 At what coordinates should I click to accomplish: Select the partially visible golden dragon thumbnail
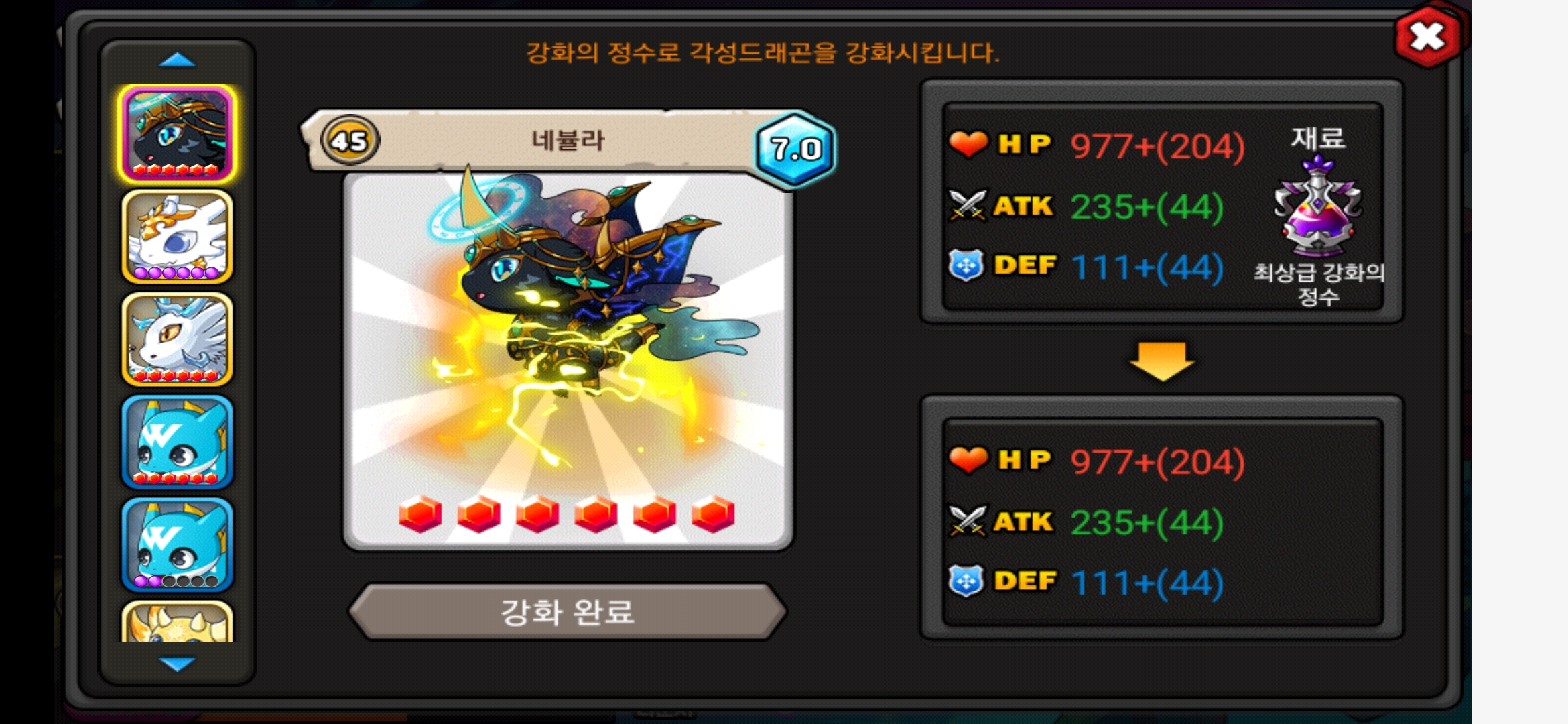pyautogui.click(x=177, y=621)
